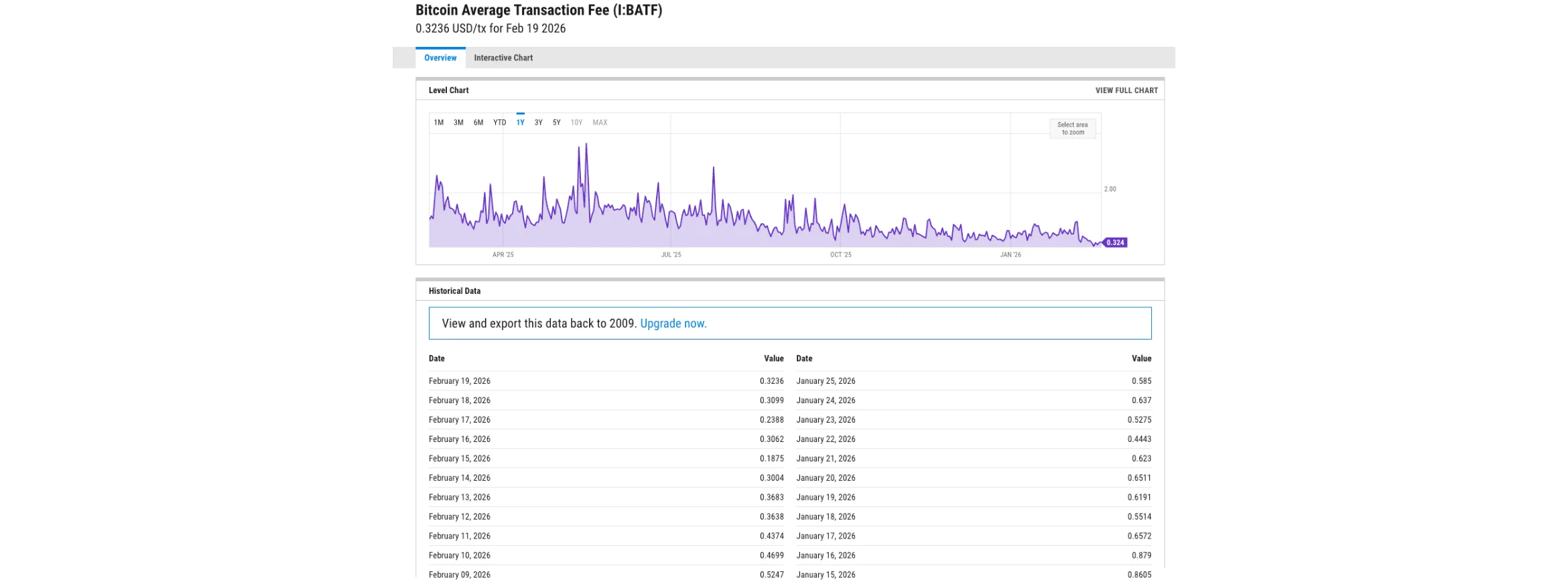Choose the 6M time range
Image resolution: width=1568 pixels, height=580 pixels.
(478, 123)
